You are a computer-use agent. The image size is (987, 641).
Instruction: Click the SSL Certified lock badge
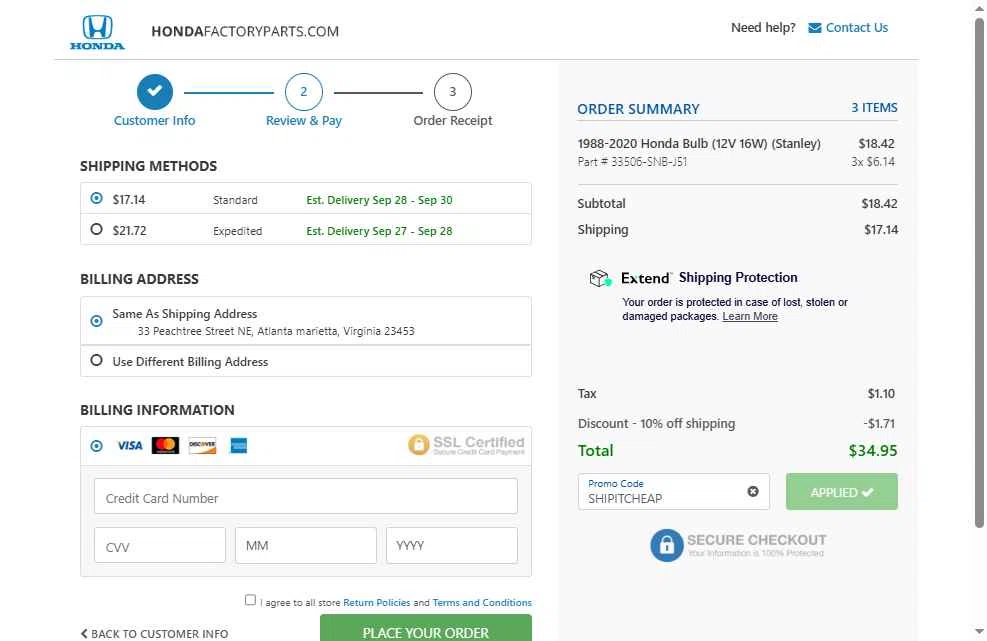[466, 445]
